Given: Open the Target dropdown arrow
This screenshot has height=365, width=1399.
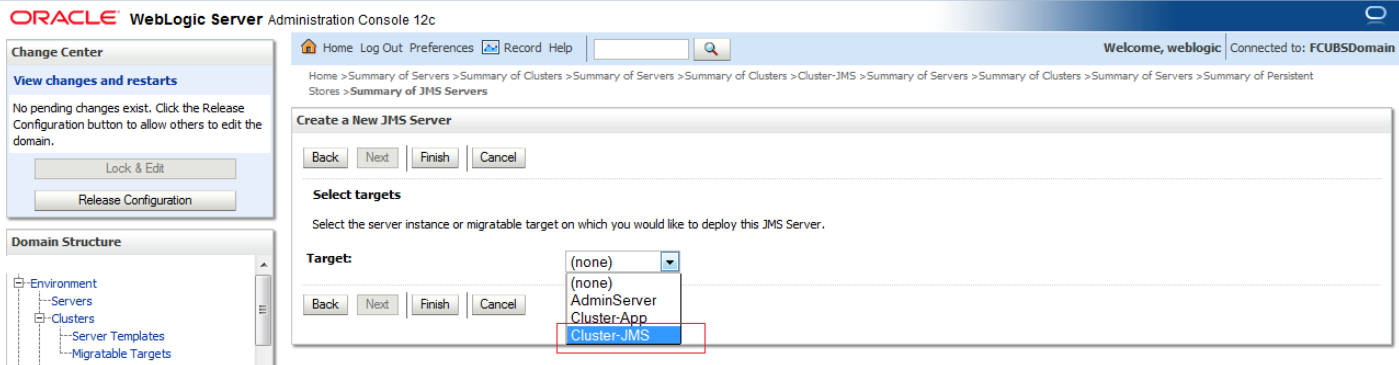Looking at the screenshot, I should pos(670,262).
